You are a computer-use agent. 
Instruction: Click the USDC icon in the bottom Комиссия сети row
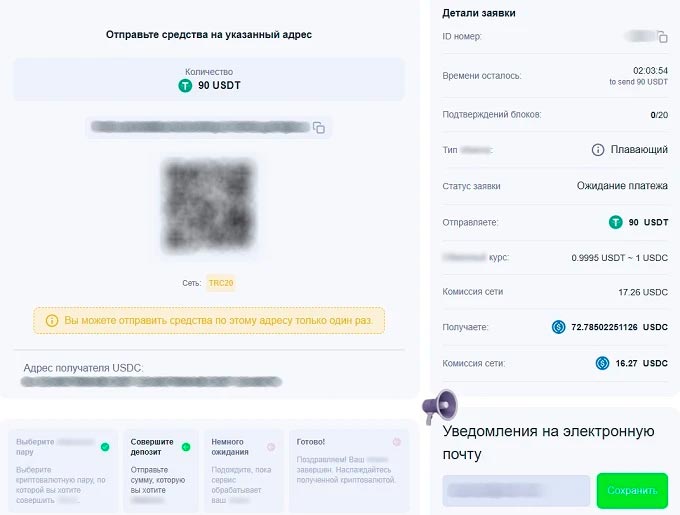pyautogui.click(x=602, y=363)
